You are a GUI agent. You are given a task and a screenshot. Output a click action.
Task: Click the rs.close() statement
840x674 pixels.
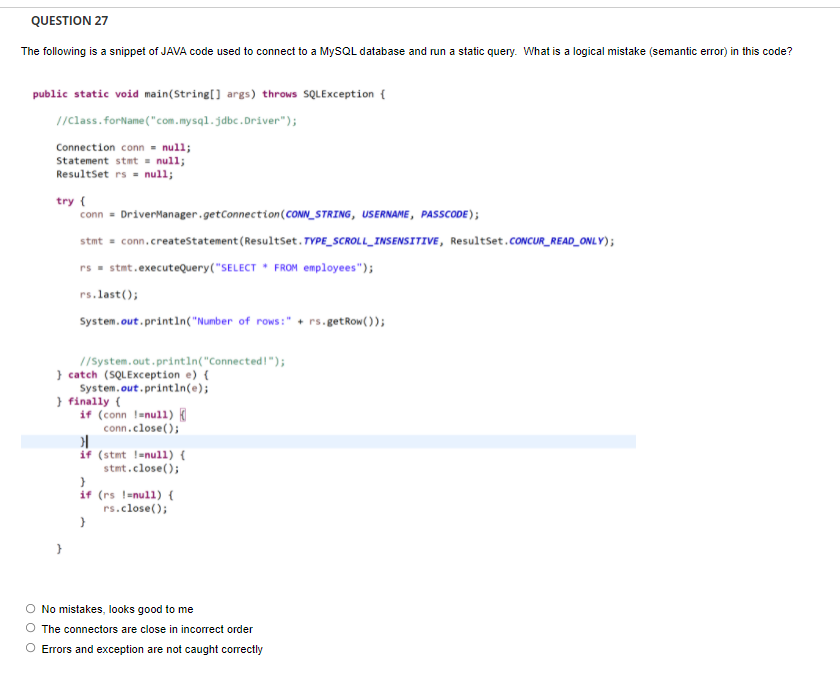point(130,507)
